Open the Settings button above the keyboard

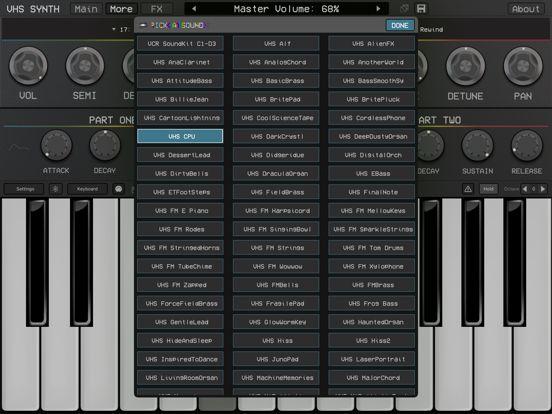(25, 189)
